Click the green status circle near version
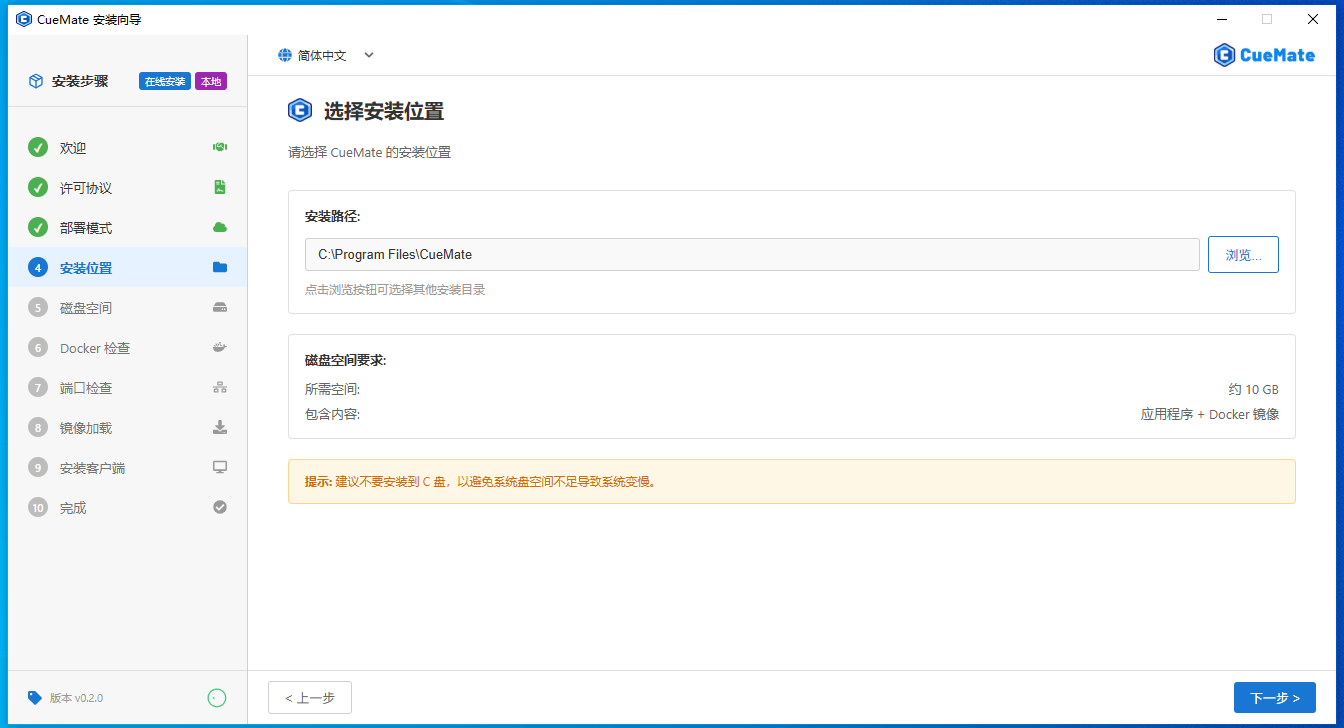Image resolution: width=1344 pixels, height=728 pixels. point(217,698)
